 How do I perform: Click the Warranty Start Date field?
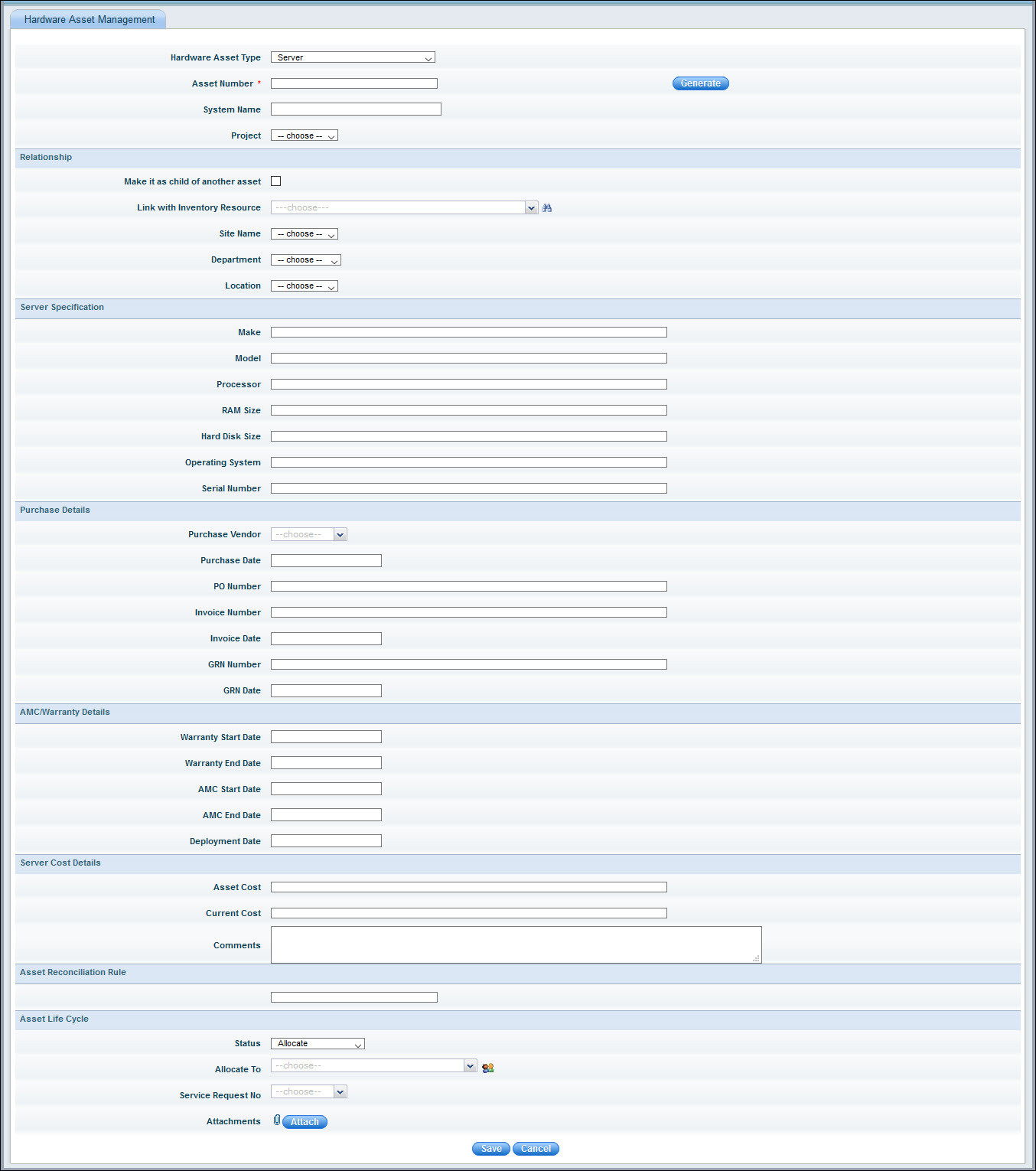[x=326, y=737]
